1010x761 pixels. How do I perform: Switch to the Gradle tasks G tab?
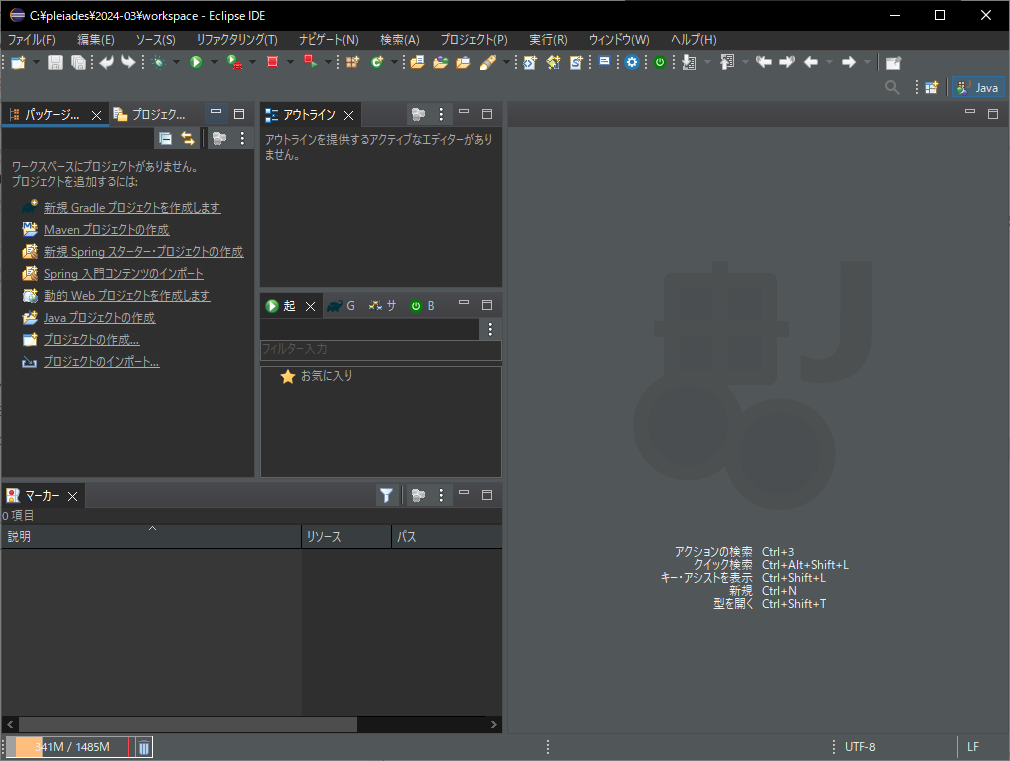(x=341, y=306)
